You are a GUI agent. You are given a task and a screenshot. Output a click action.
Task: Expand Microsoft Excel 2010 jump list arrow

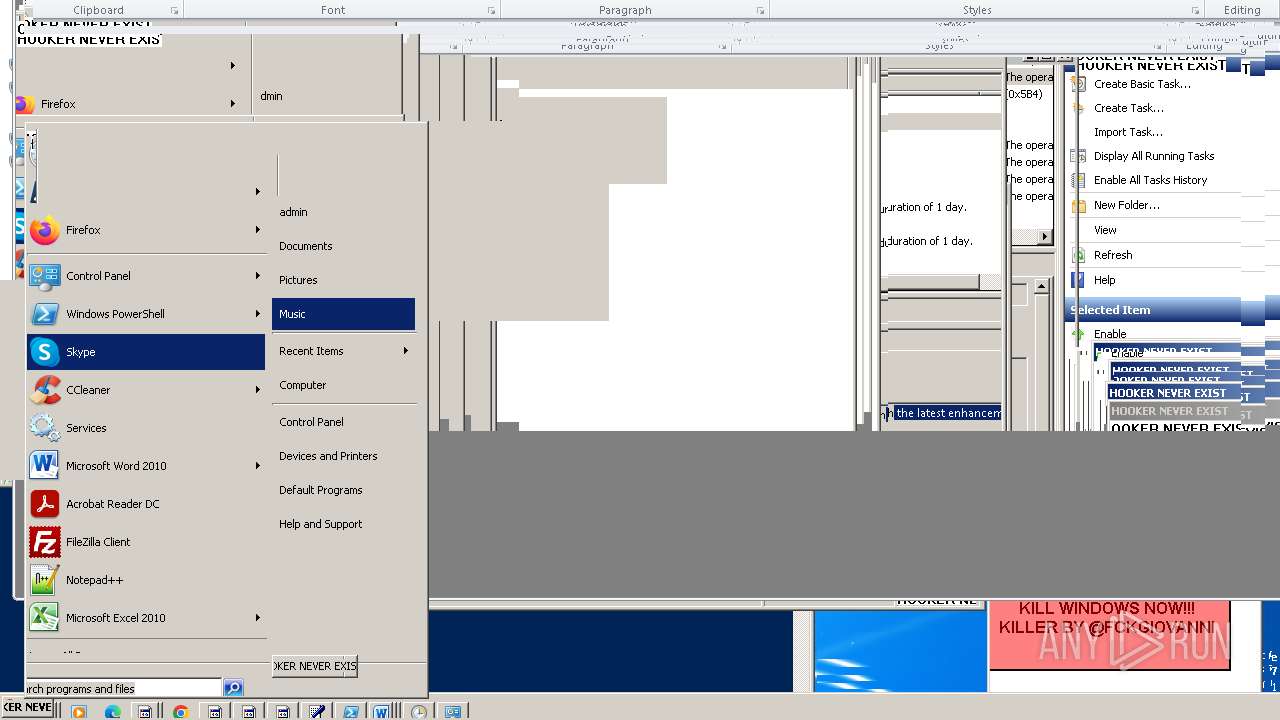pos(257,618)
